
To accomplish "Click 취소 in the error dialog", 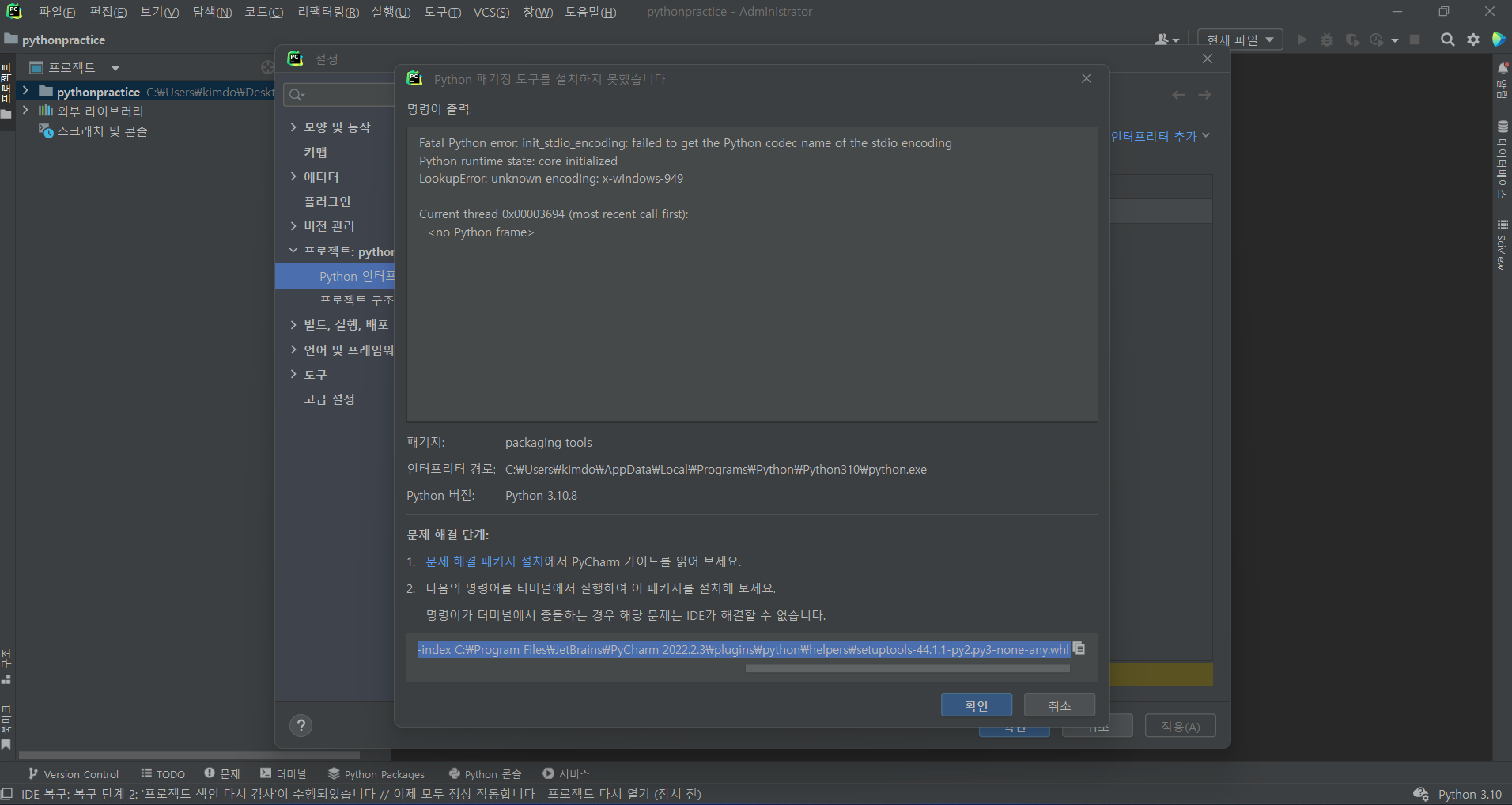I will (x=1060, y=705).
